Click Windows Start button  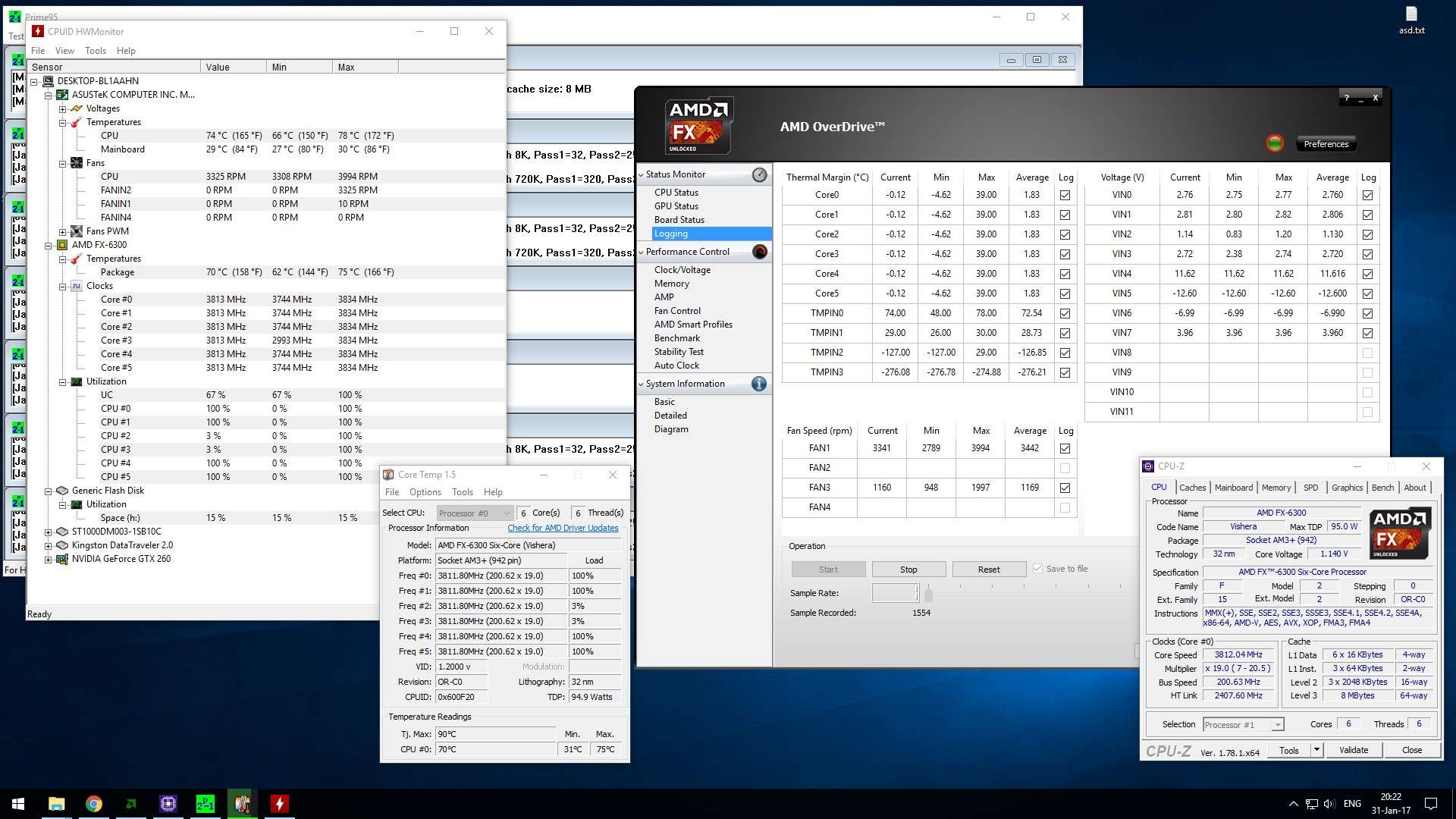tap(18, 804)
